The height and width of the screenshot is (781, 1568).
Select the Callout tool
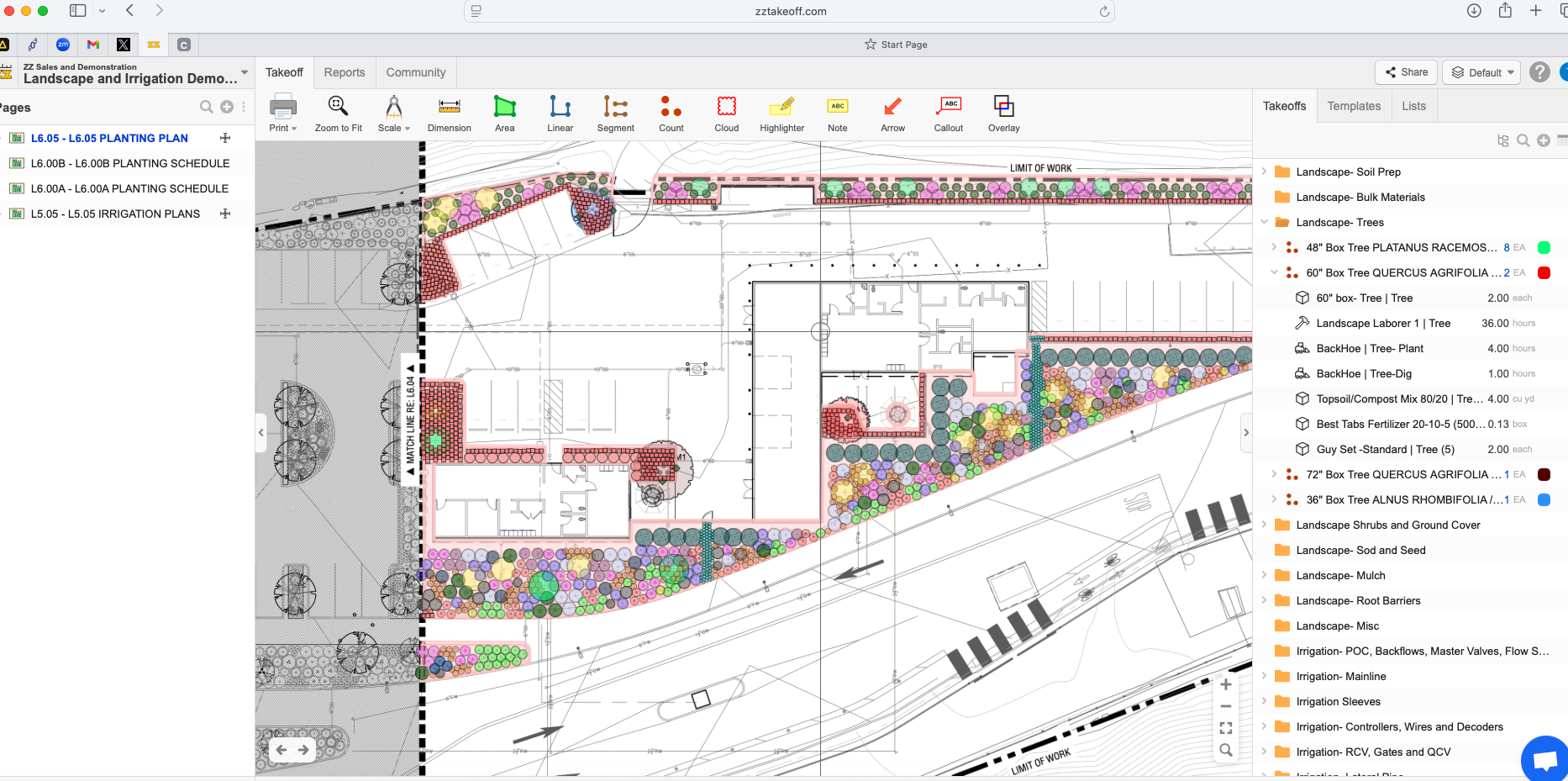949,113
